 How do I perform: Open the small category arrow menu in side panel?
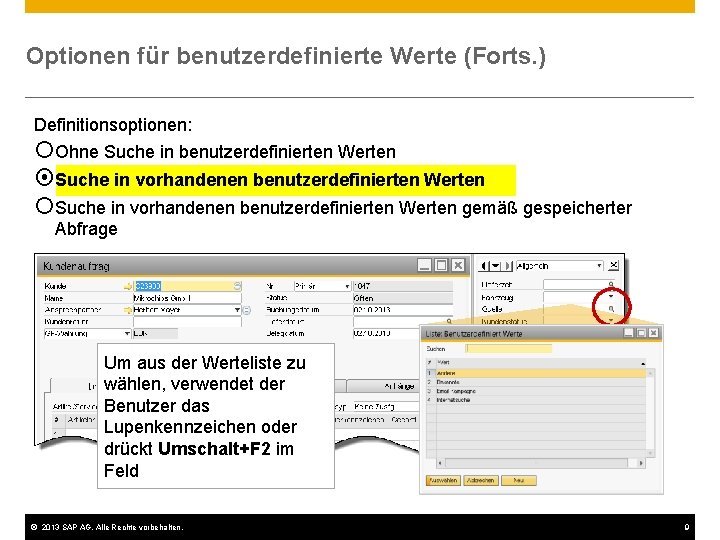(x=495, y=266)
